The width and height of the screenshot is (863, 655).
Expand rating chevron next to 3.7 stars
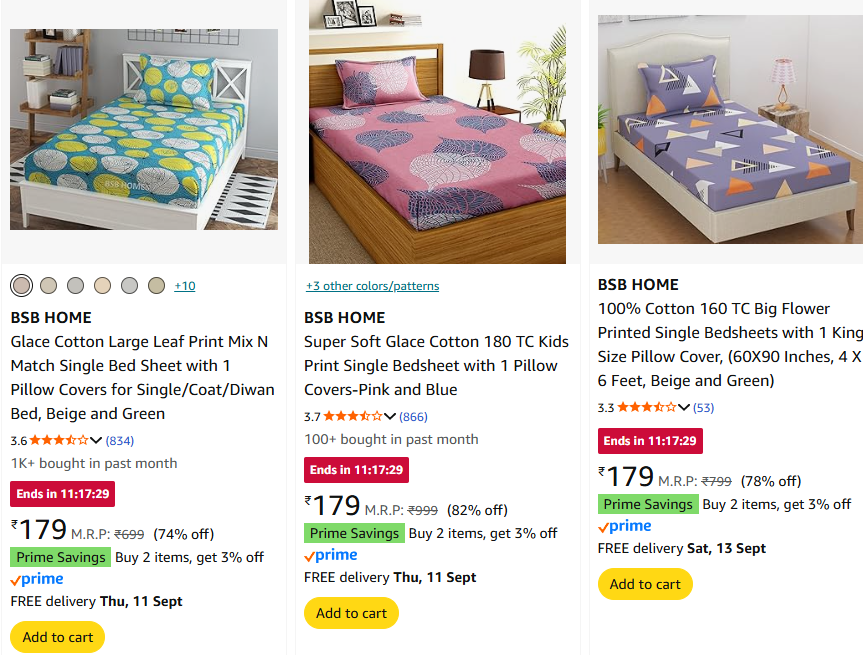[x=390, y=416]
